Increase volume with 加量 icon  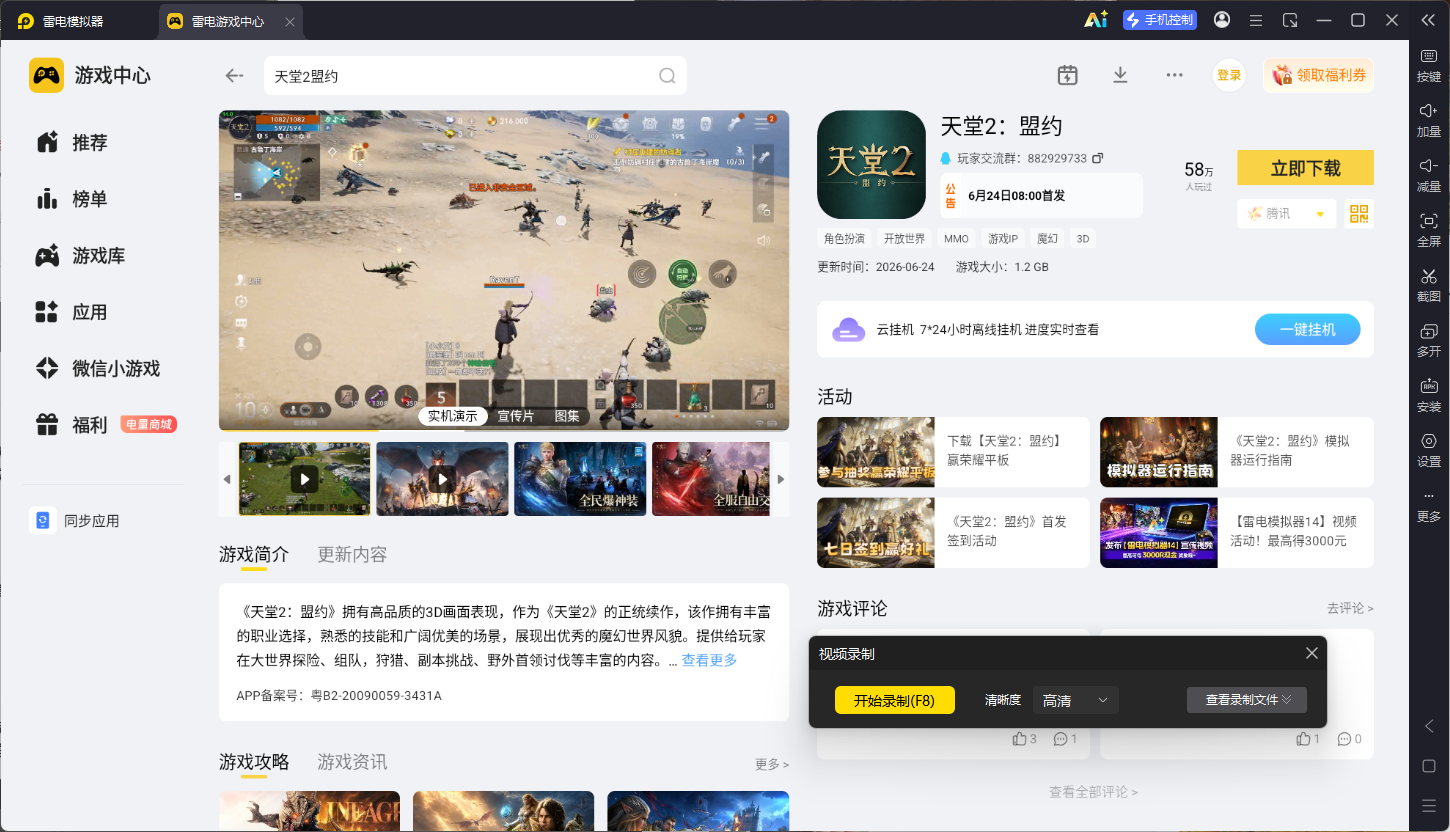(x=1429, y=119)
